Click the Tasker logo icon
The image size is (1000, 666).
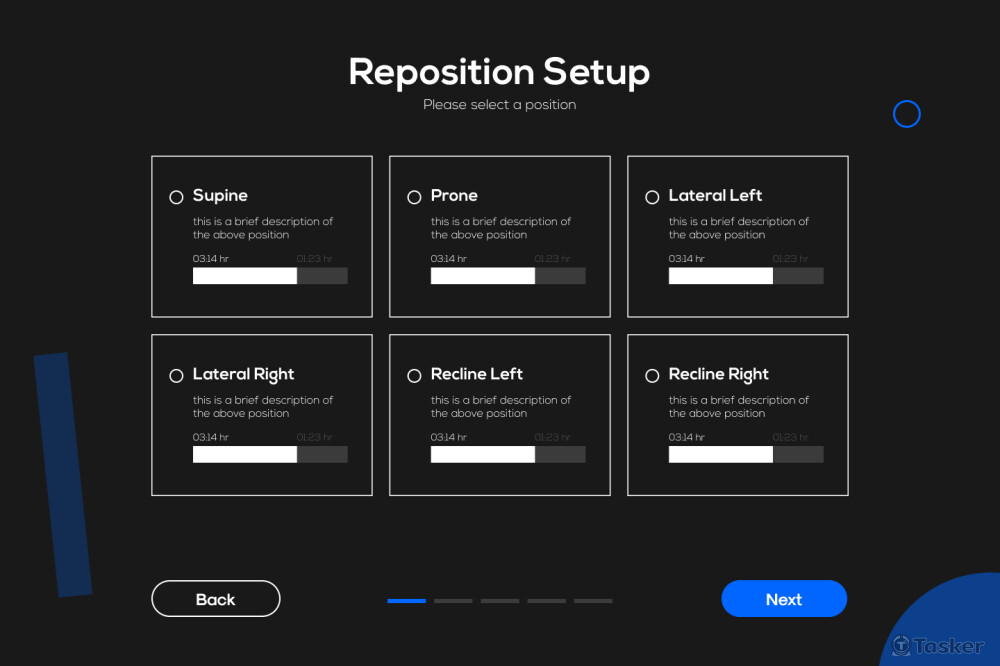click(902, 646)
